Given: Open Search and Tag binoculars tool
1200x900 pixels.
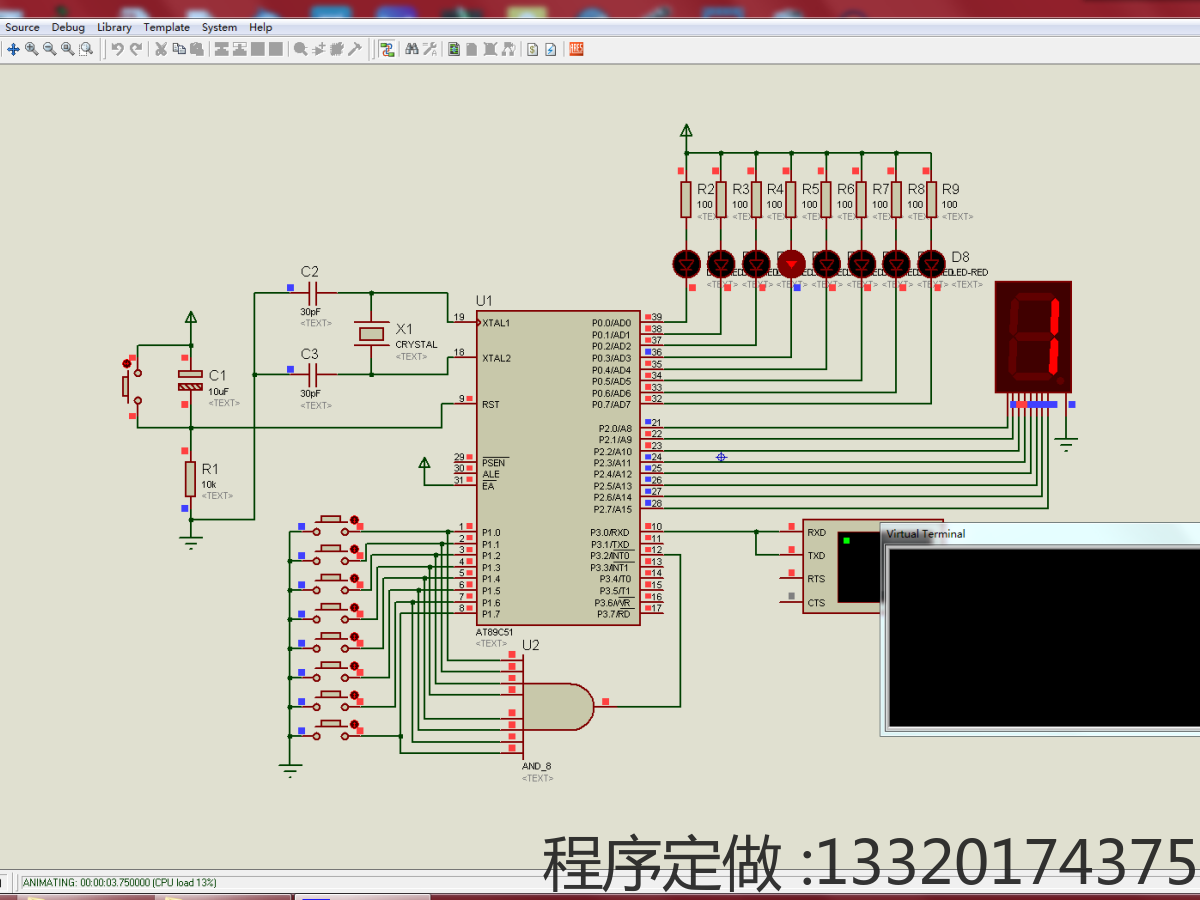Looking at the screenshot, I should (411, 49).
